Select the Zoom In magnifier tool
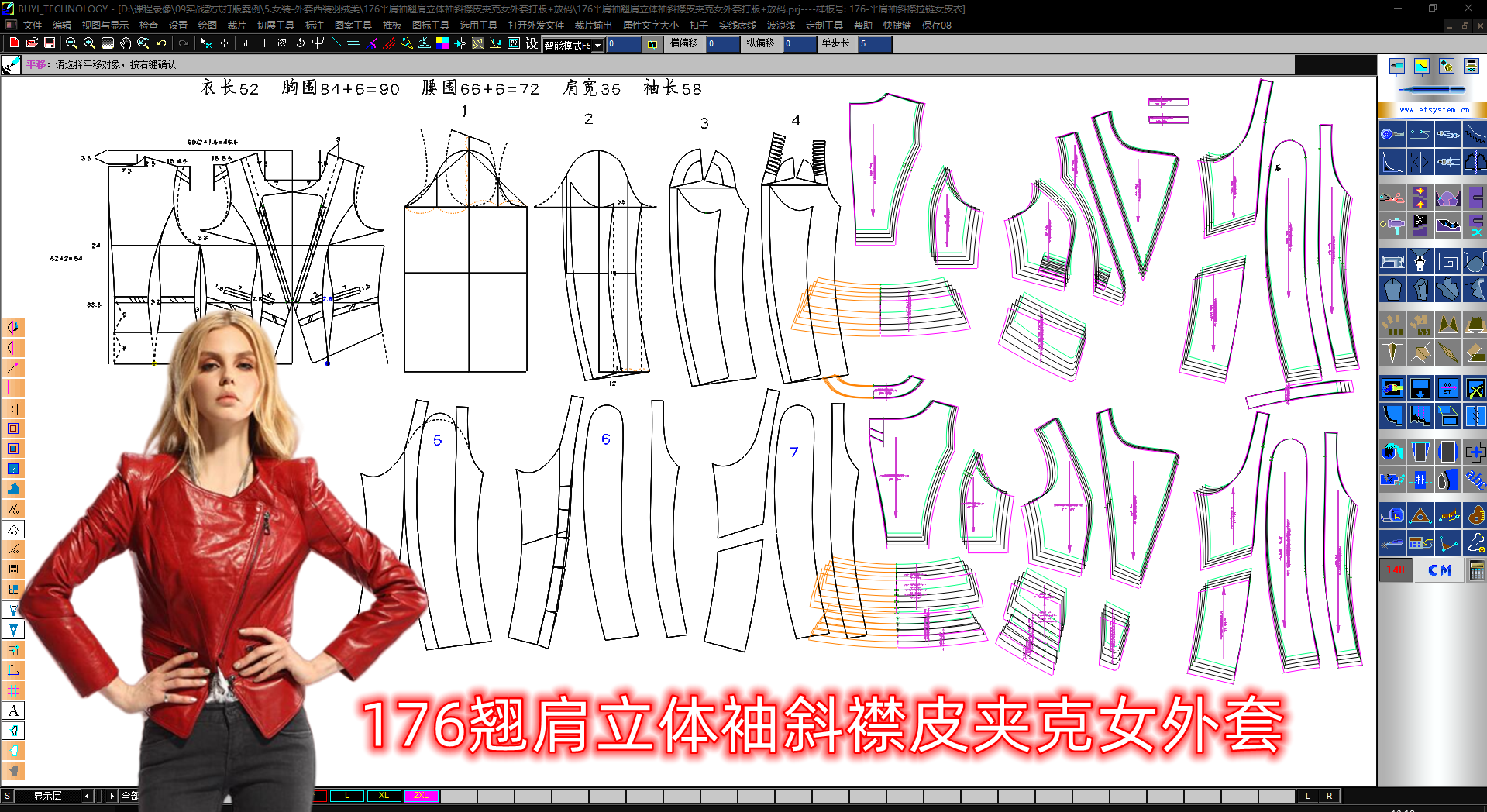Viewport: 1487px width, 812px height. pos(88,44)
